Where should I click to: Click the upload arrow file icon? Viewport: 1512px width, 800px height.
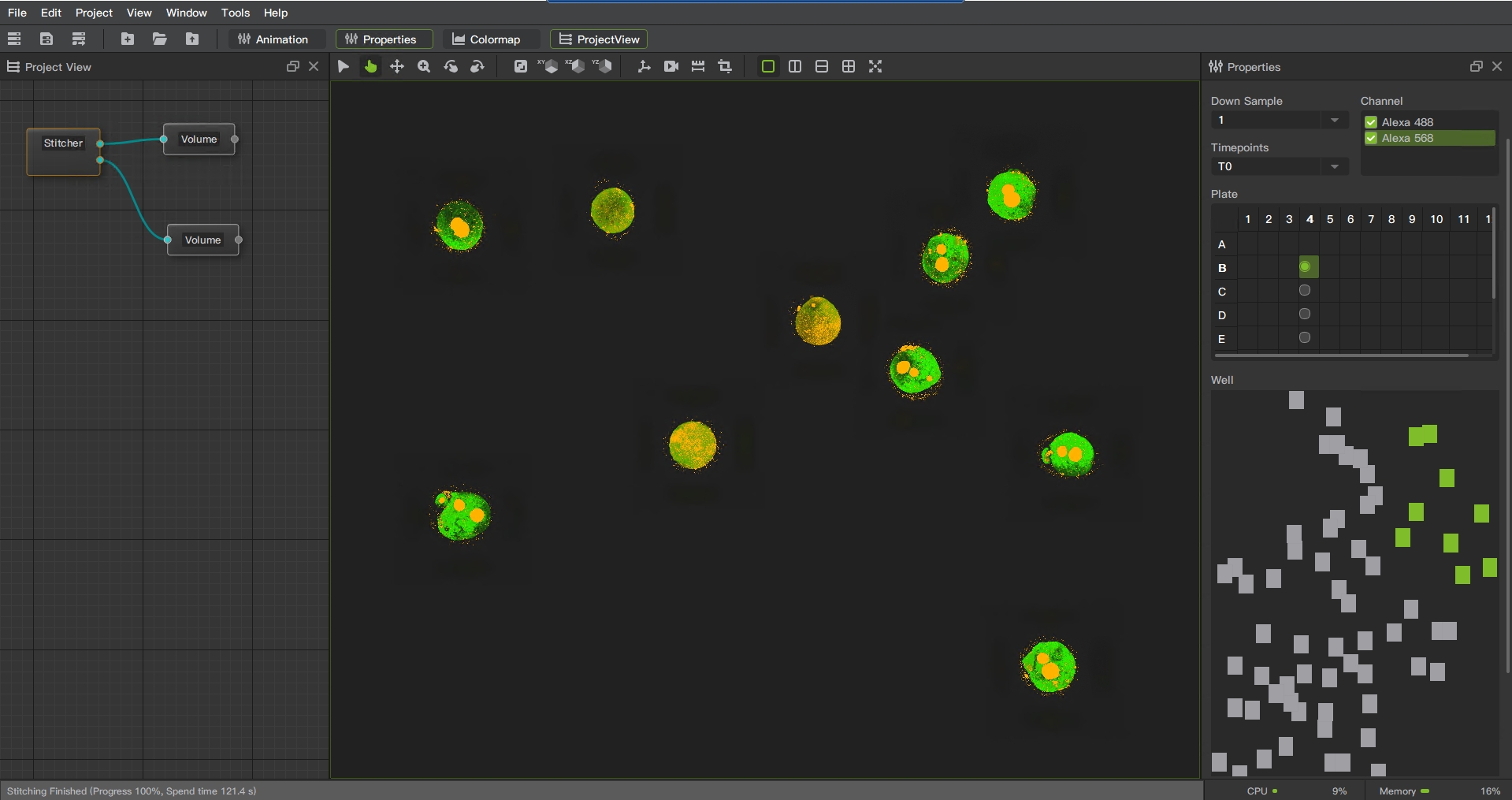tap(192, 39)
